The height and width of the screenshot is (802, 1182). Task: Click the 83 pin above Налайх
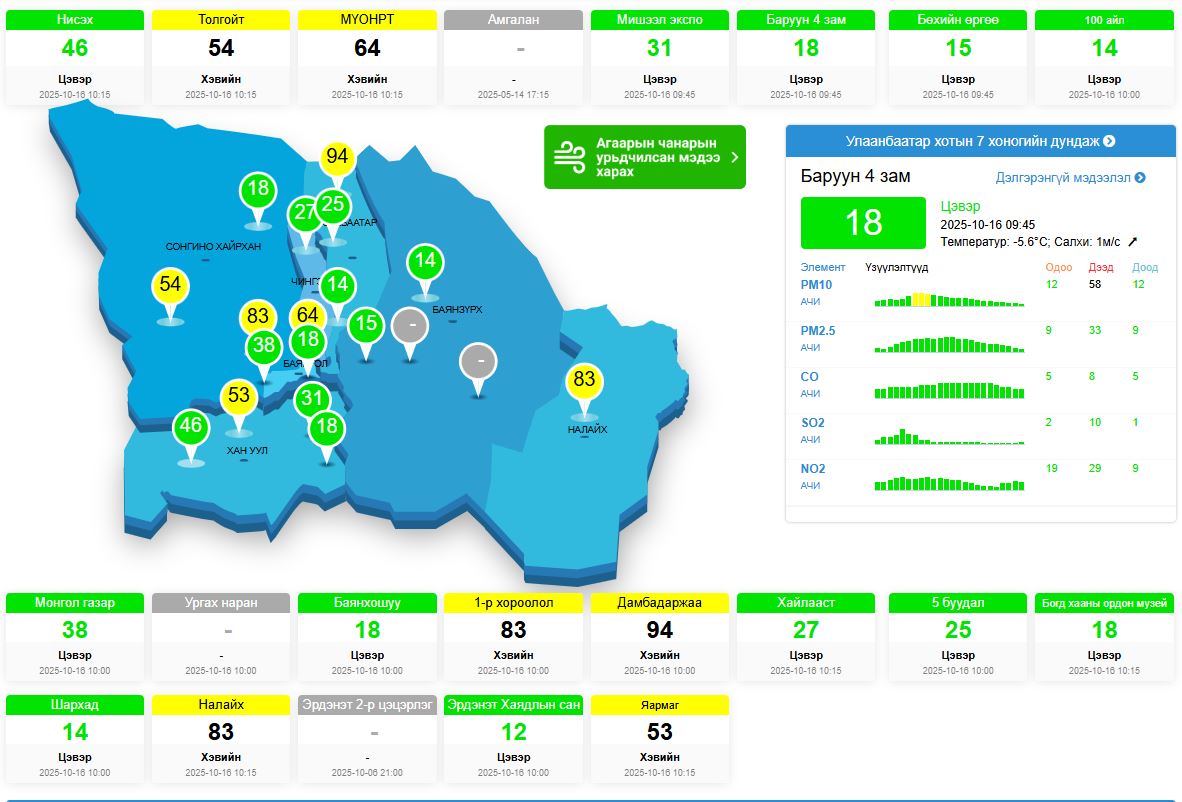(584, 380)
